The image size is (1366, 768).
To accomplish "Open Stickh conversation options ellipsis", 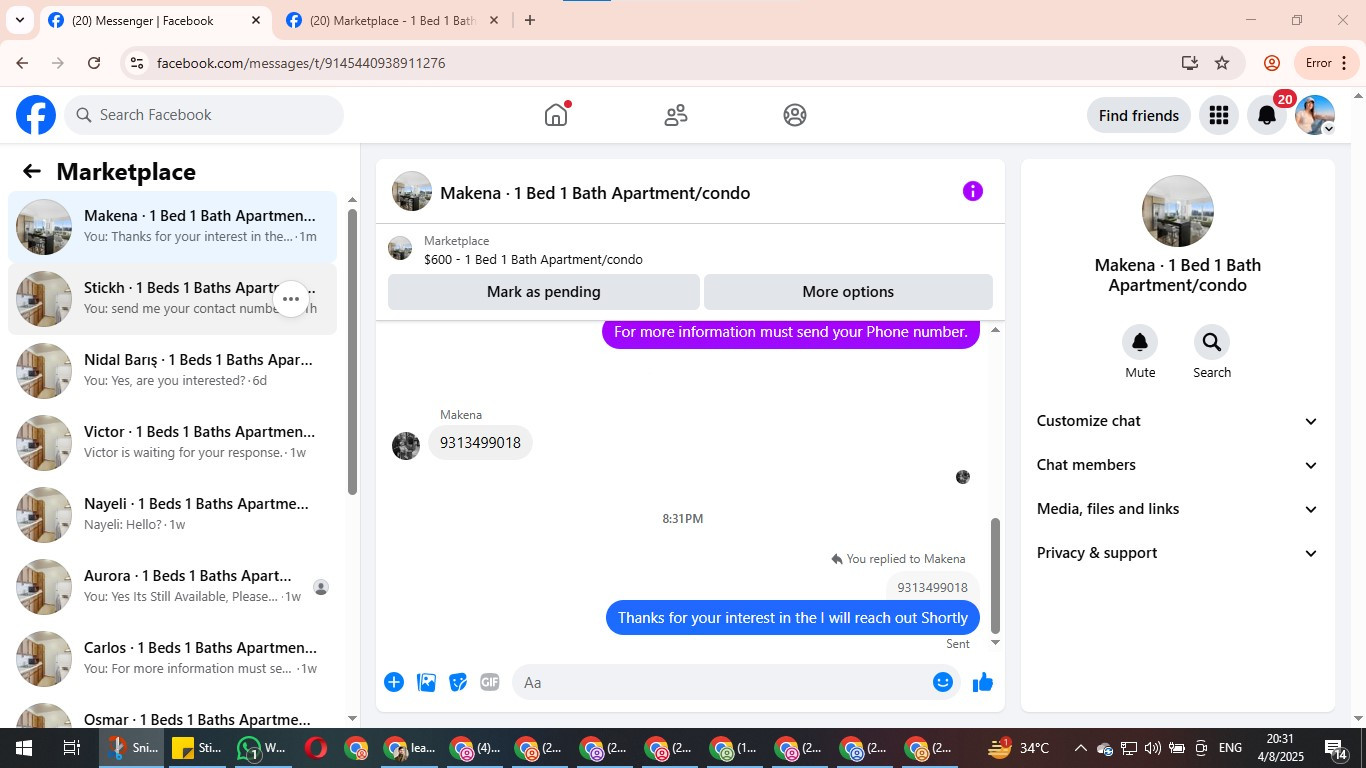I will pos(291,299).
